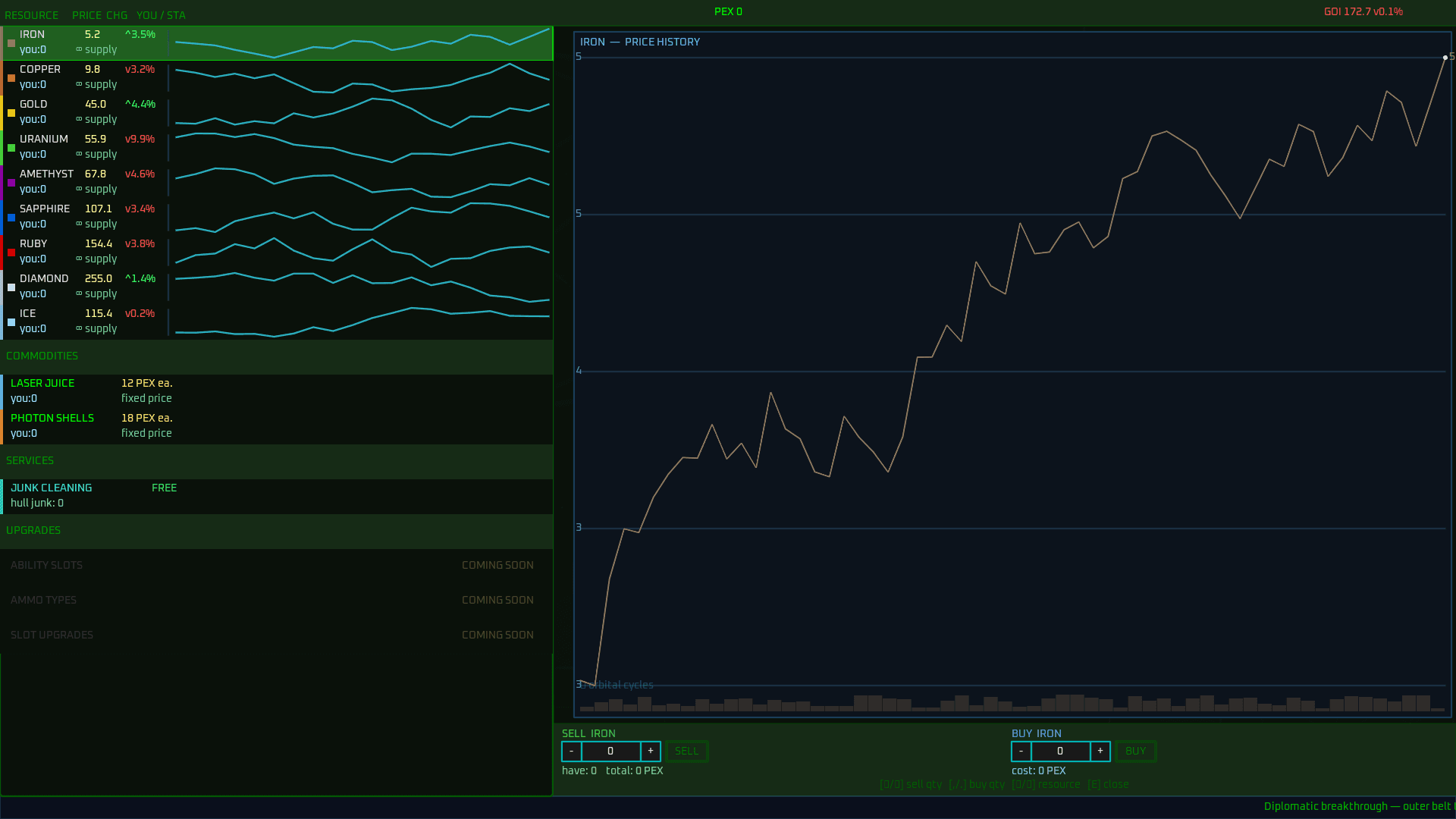
Task: Select the GOLD resource name
Action: click(x=33, y=104)
